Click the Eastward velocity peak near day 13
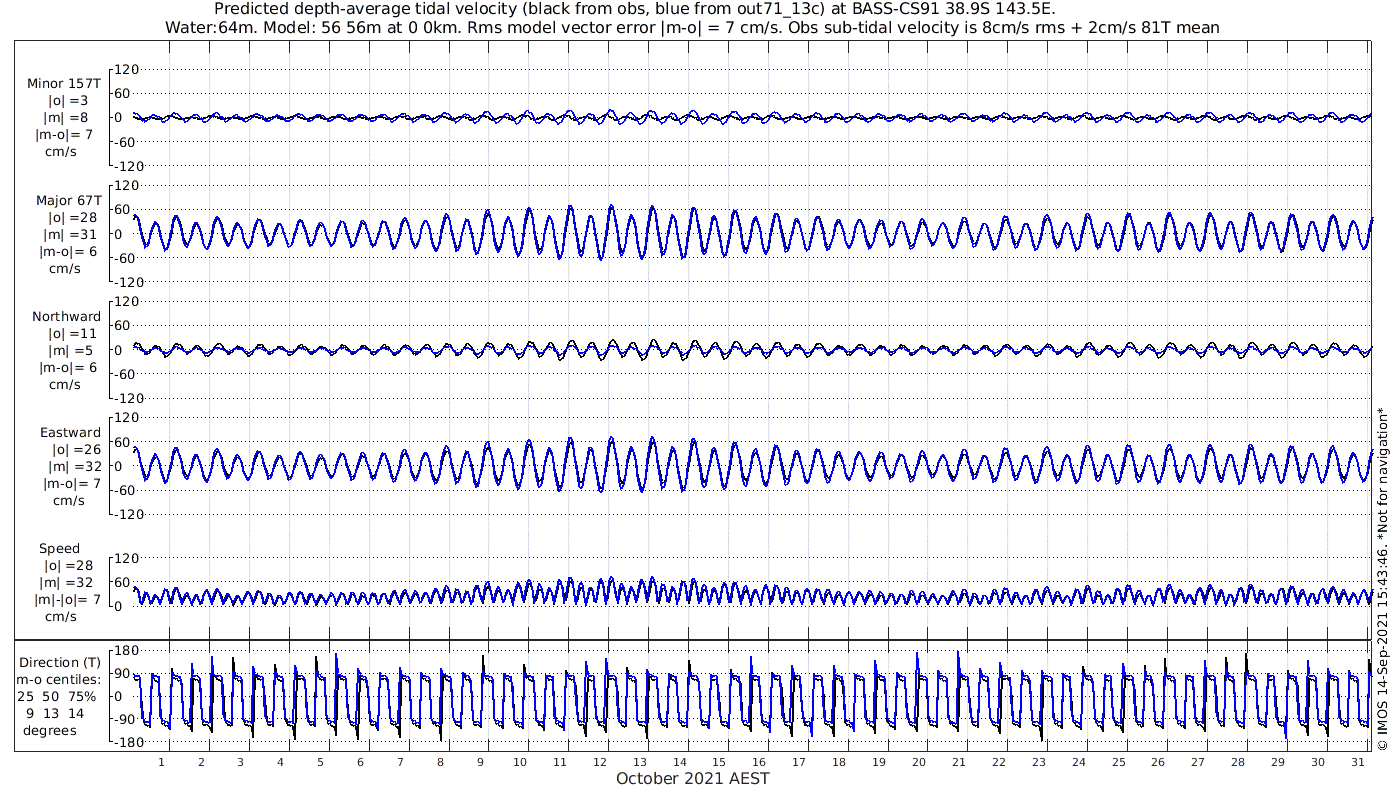Image resolution: width=1400 pixels, height=800 pixels. pos(652,439)
